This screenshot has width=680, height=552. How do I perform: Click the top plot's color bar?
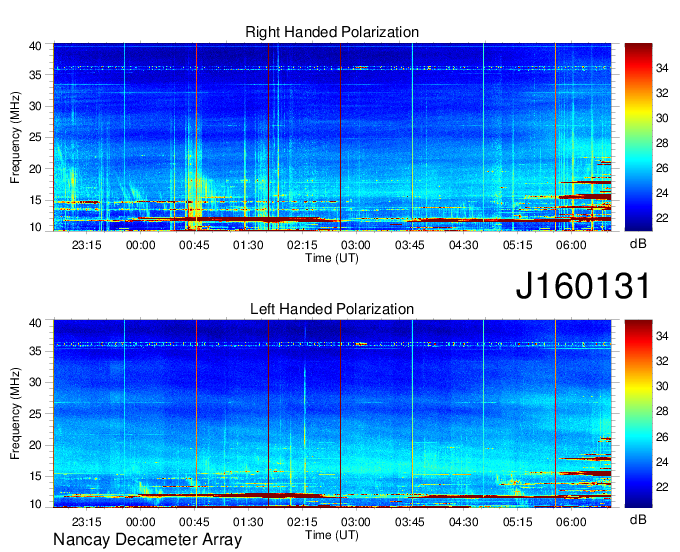638,137
